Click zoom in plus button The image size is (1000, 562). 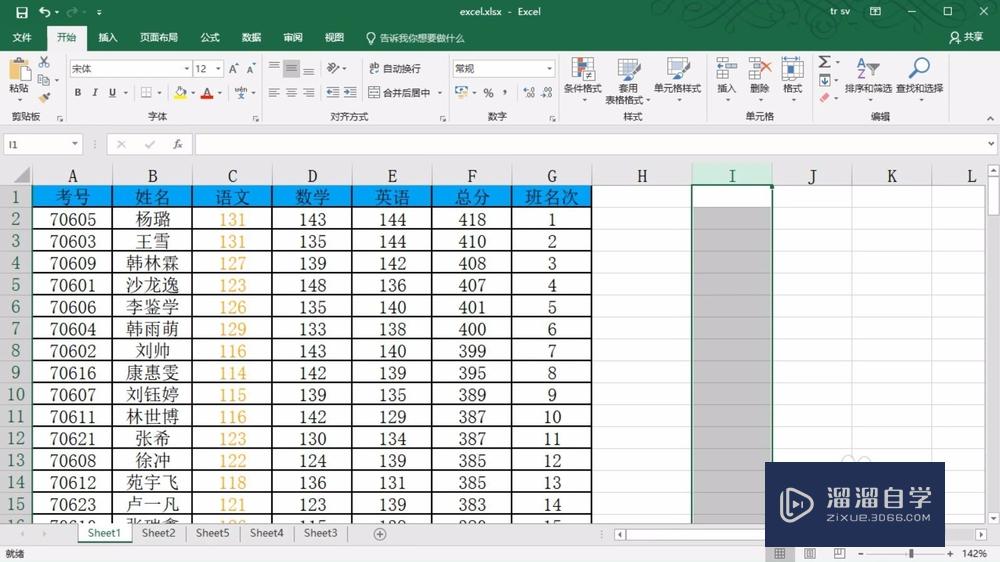click(x=950, y=554)
